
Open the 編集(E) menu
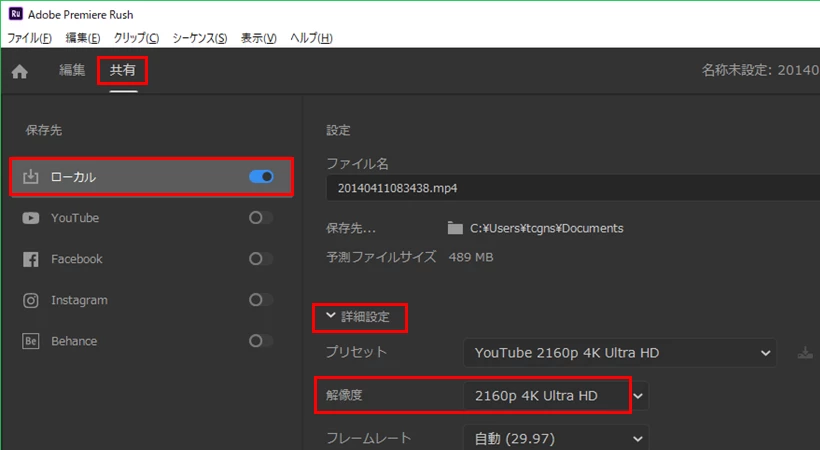point(83,38)
